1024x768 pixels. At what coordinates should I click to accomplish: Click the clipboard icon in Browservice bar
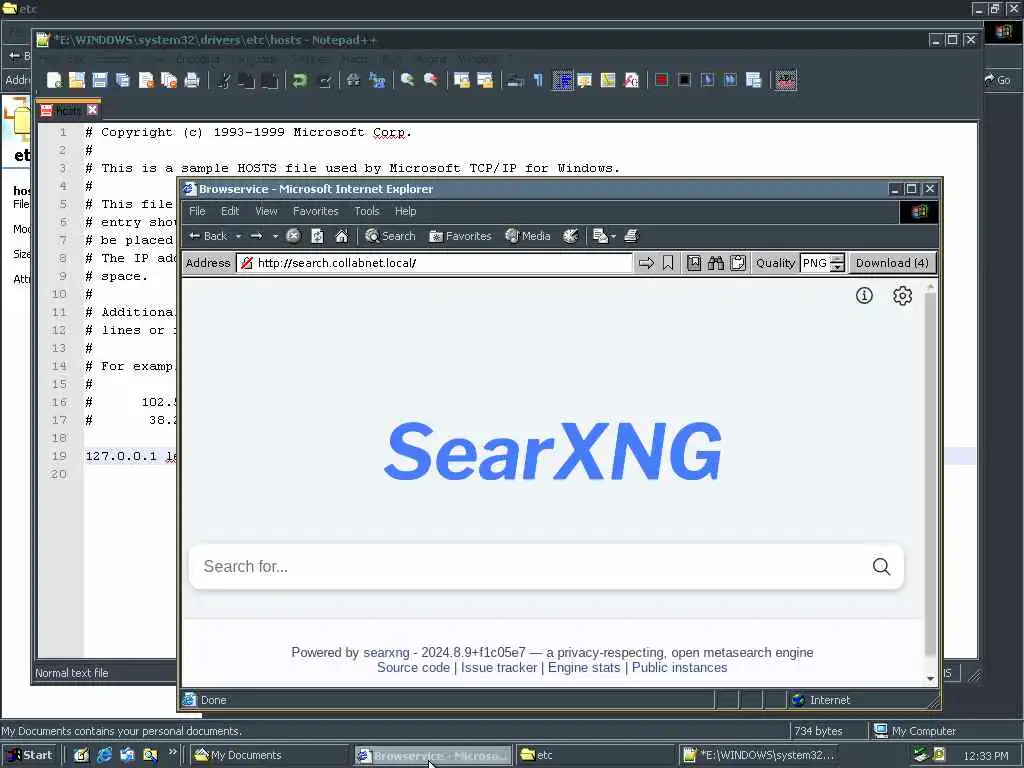(x=738, y=263)
